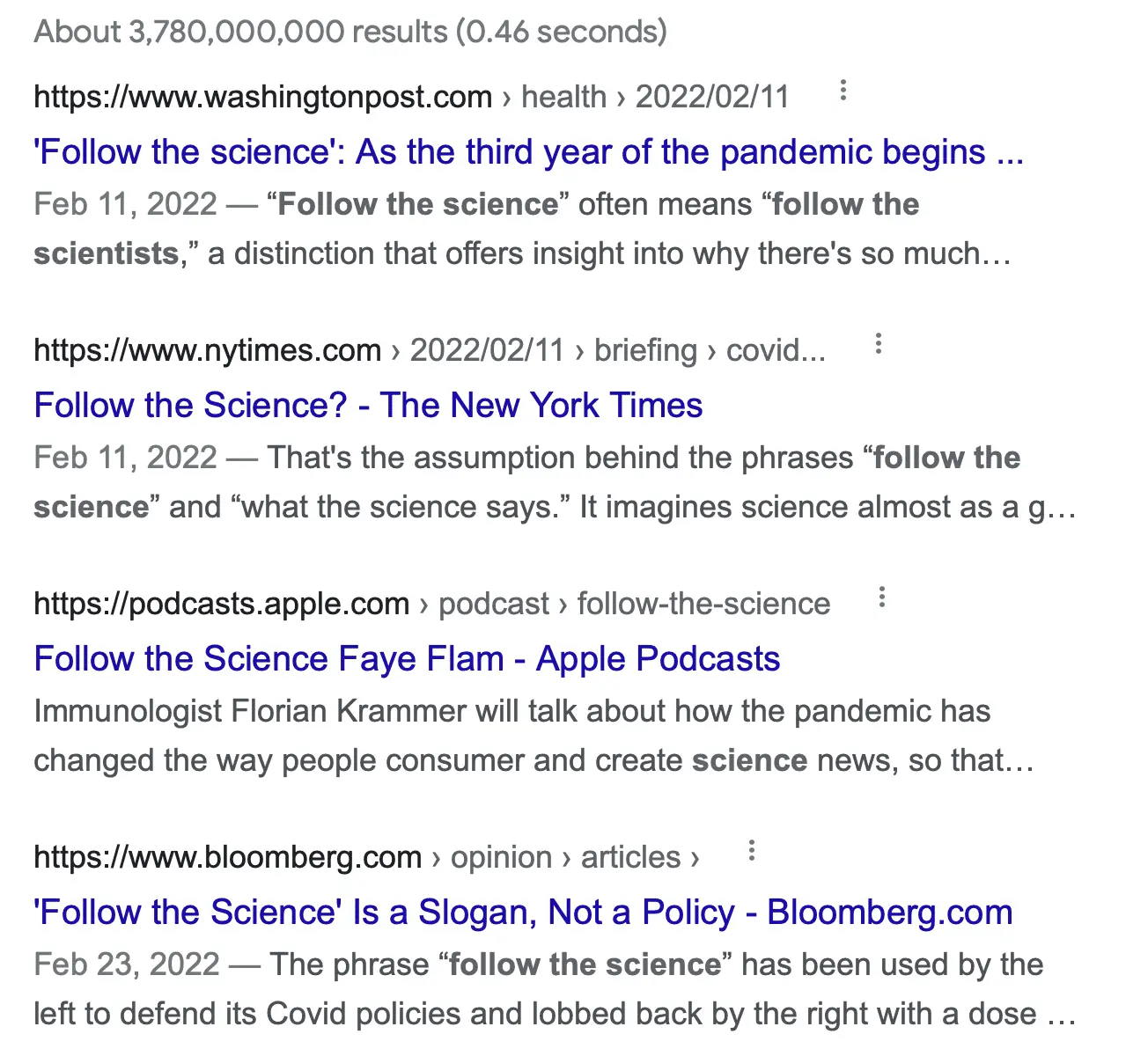This screenshot has height=1056, width=1148.
Task: Open the three-dot options for the nytimes.com result
Action: [878, 344]
